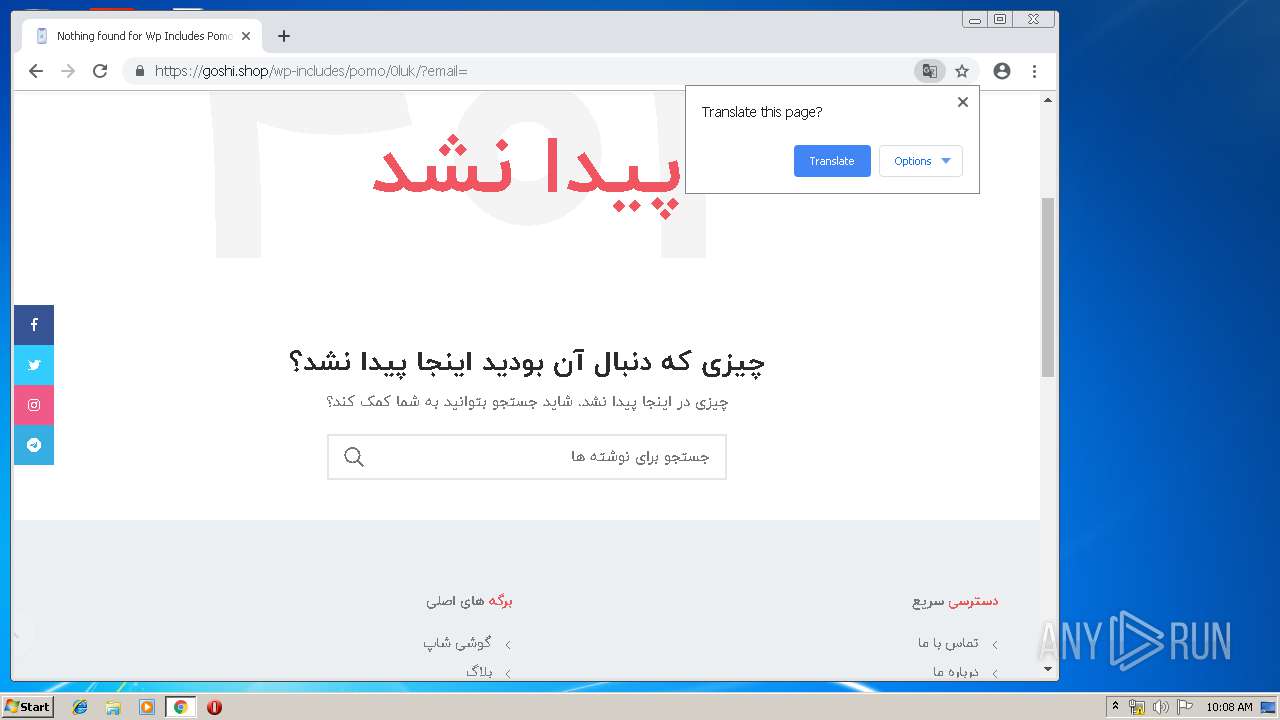
Task: Open a new tab with plus button
Action: (x=284, y=36)
